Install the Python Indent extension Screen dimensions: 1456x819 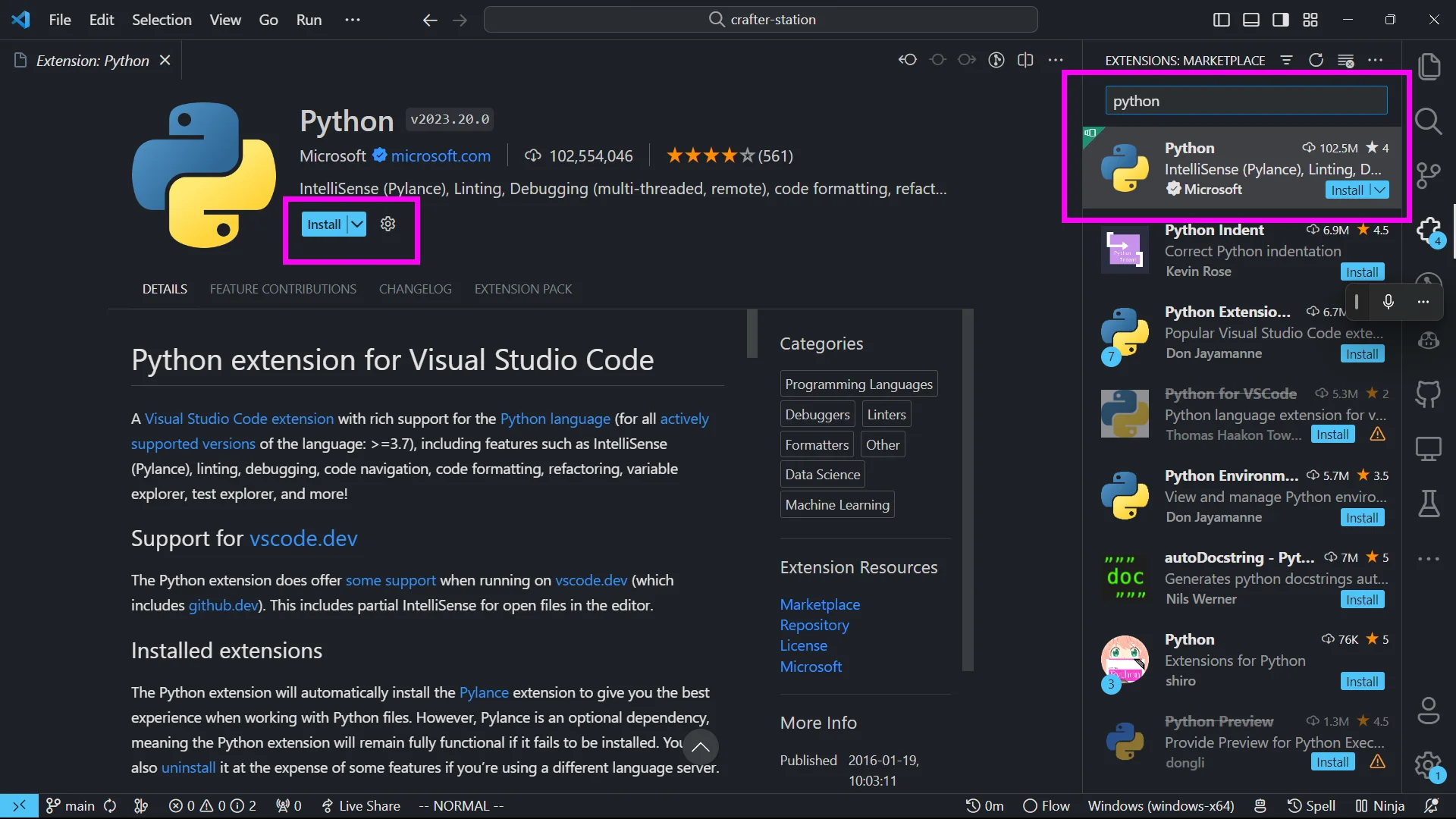point(1362,272)
